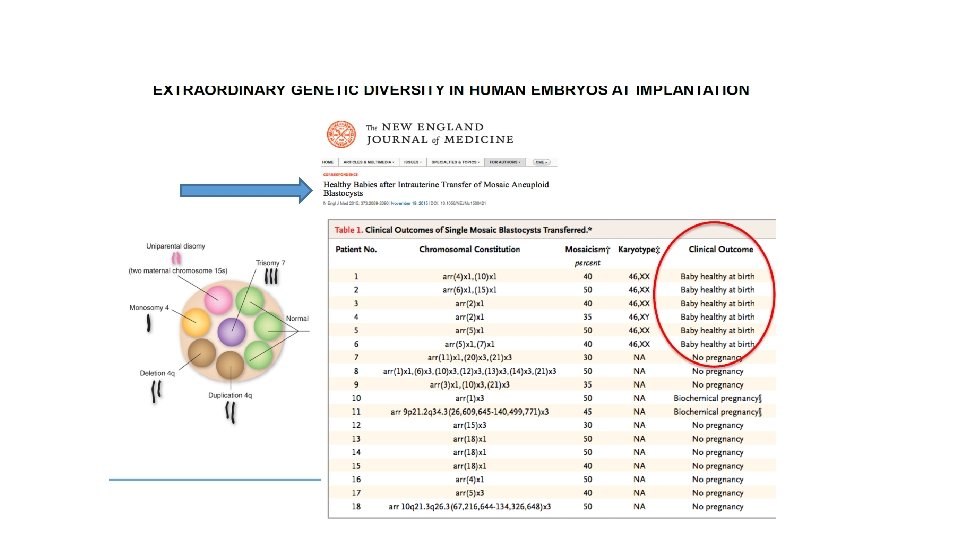Click 'Biochemical pregnancy' outcome for patient 10

pos(717,398)
